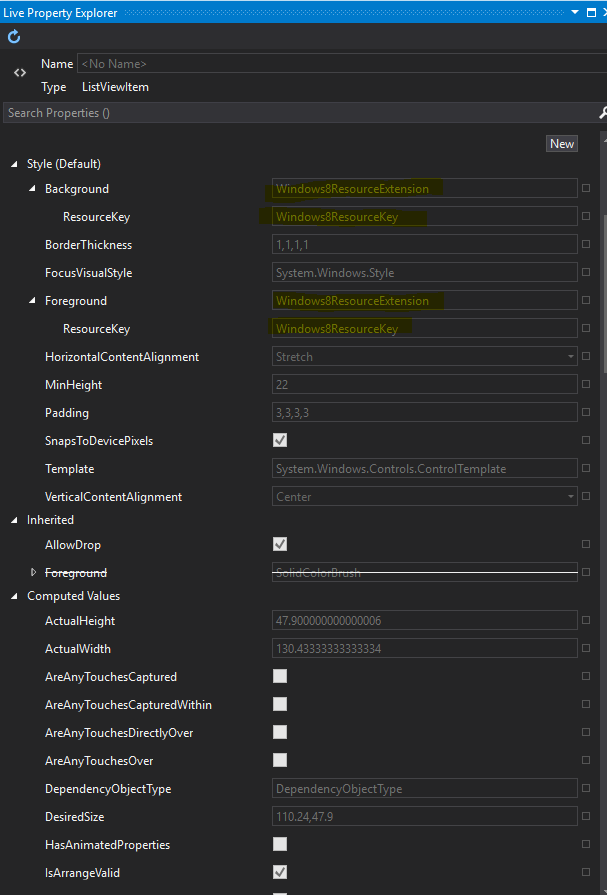
Task: Click the element type code icon
Action: click(20, 74)
